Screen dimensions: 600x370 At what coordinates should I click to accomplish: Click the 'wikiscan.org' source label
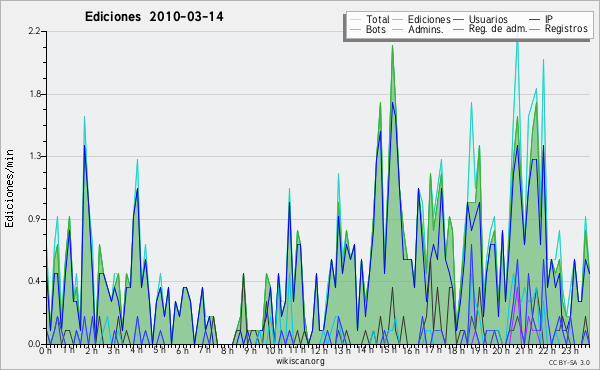(300, 361)
